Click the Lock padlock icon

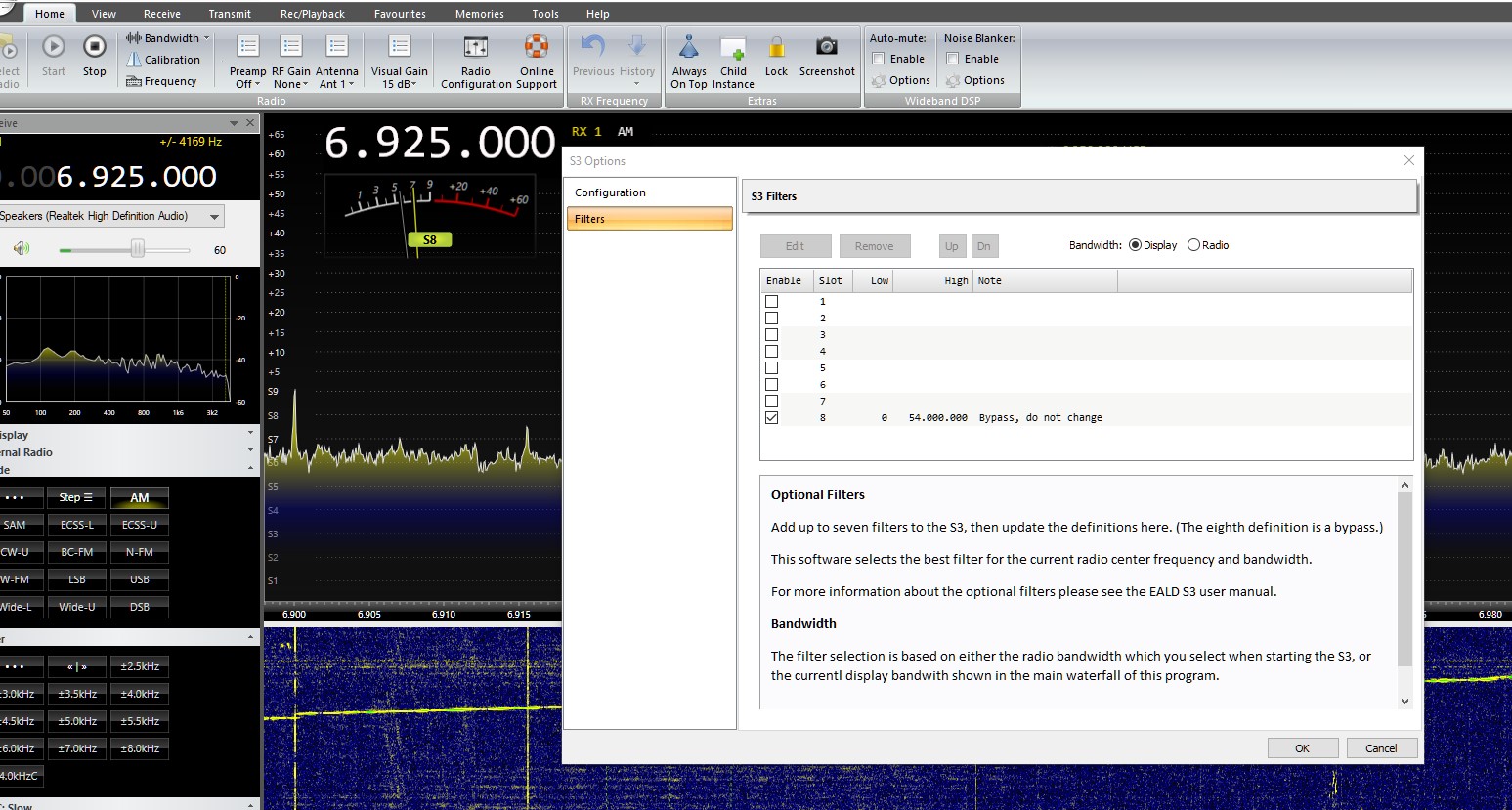point(776,47)
